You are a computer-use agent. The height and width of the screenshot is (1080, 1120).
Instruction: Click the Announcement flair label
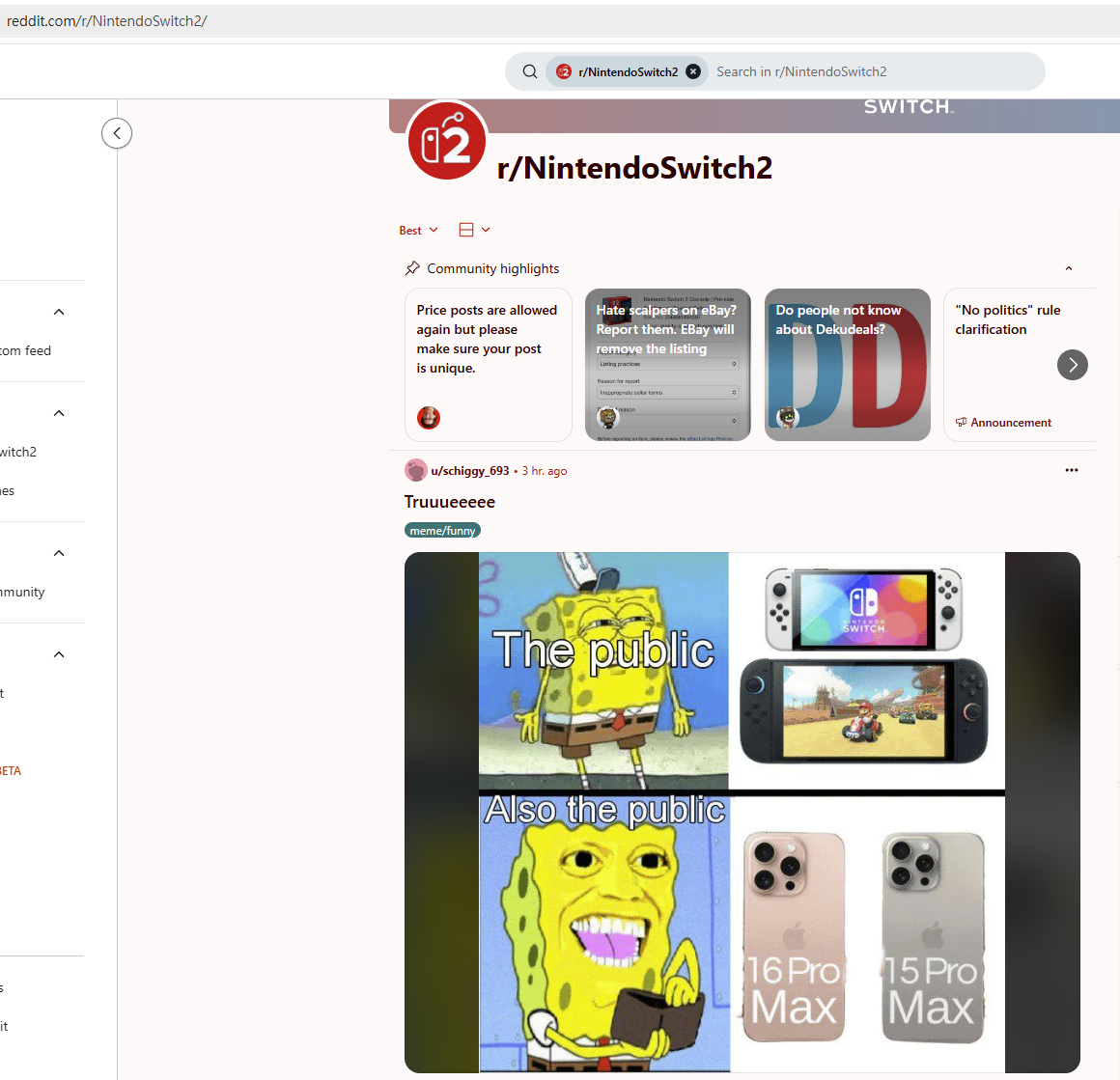pos(1003,423)
